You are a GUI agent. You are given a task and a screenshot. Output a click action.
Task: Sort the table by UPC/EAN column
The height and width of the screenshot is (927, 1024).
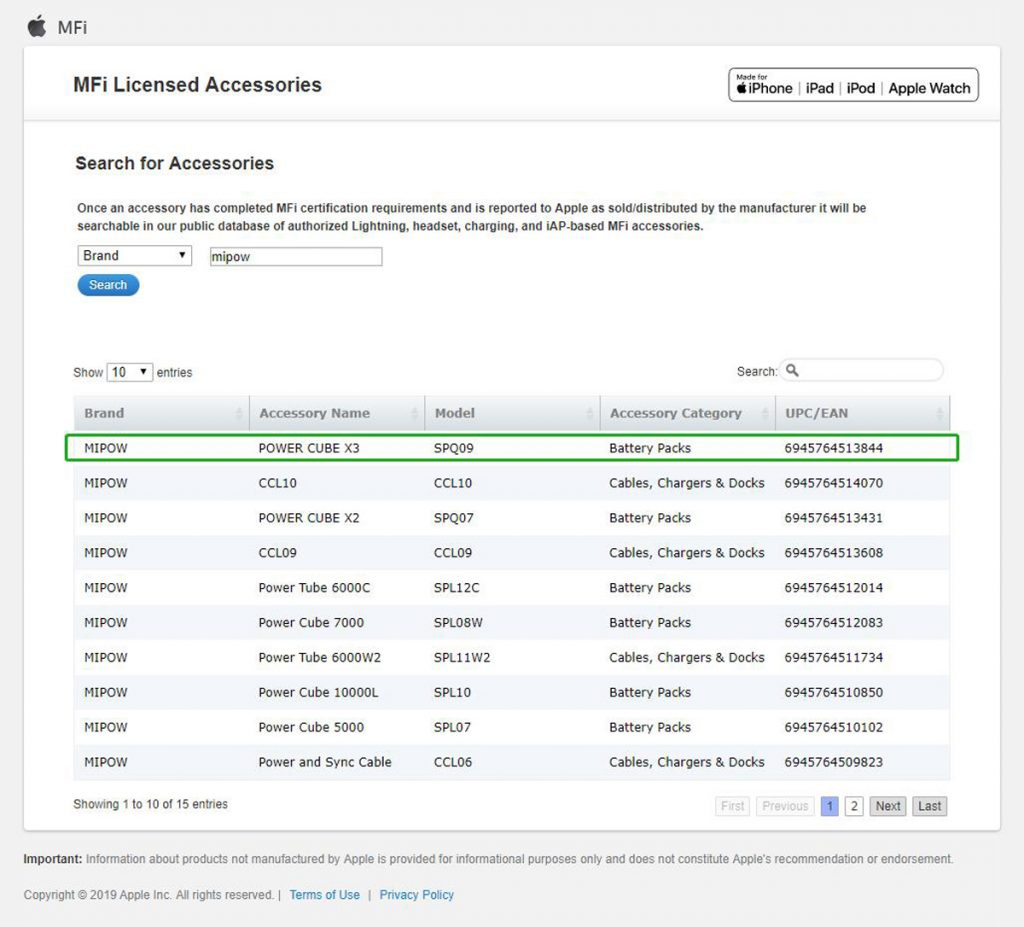[x=863, y=413]
